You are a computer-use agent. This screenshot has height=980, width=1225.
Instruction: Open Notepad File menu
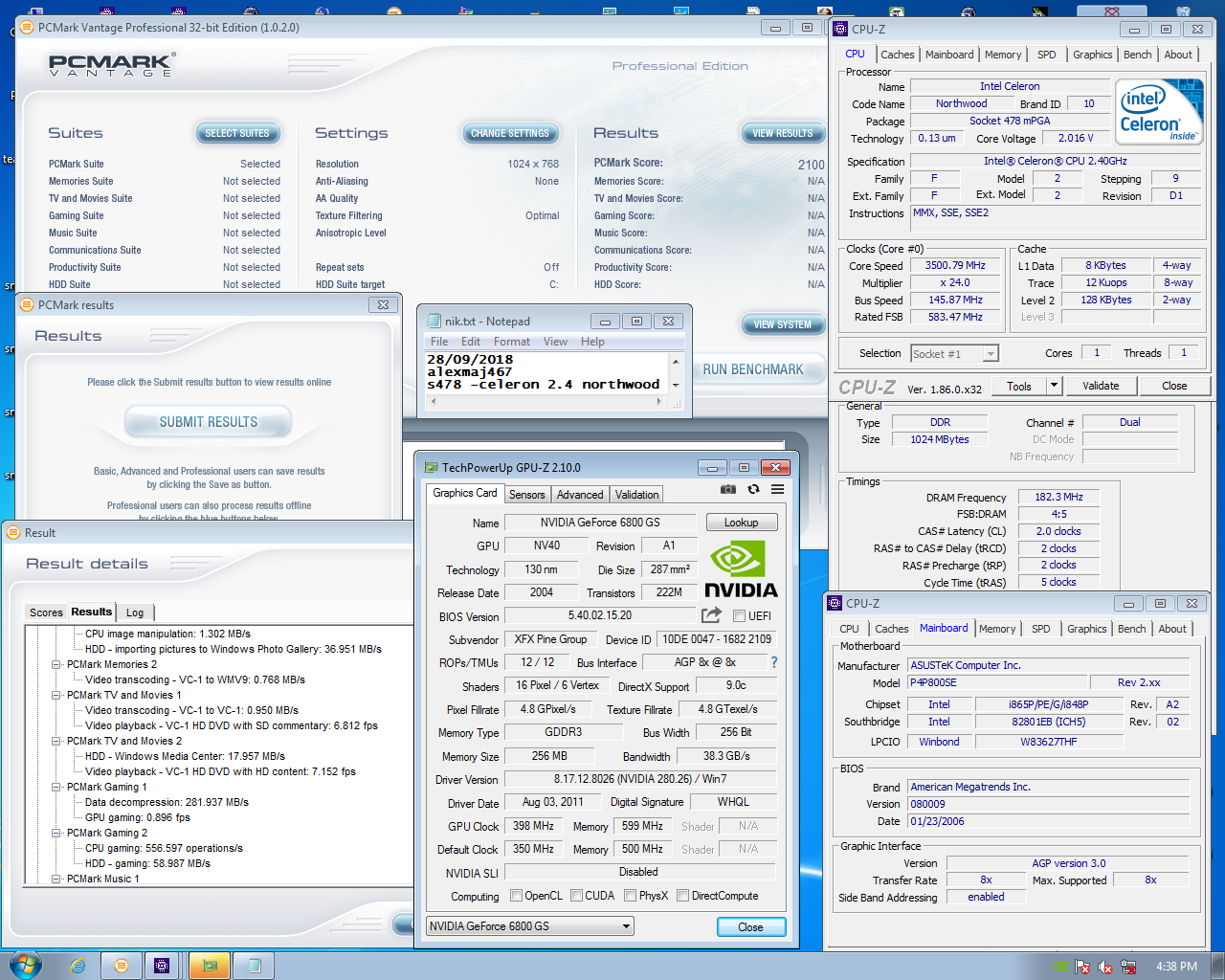point(439,342)
